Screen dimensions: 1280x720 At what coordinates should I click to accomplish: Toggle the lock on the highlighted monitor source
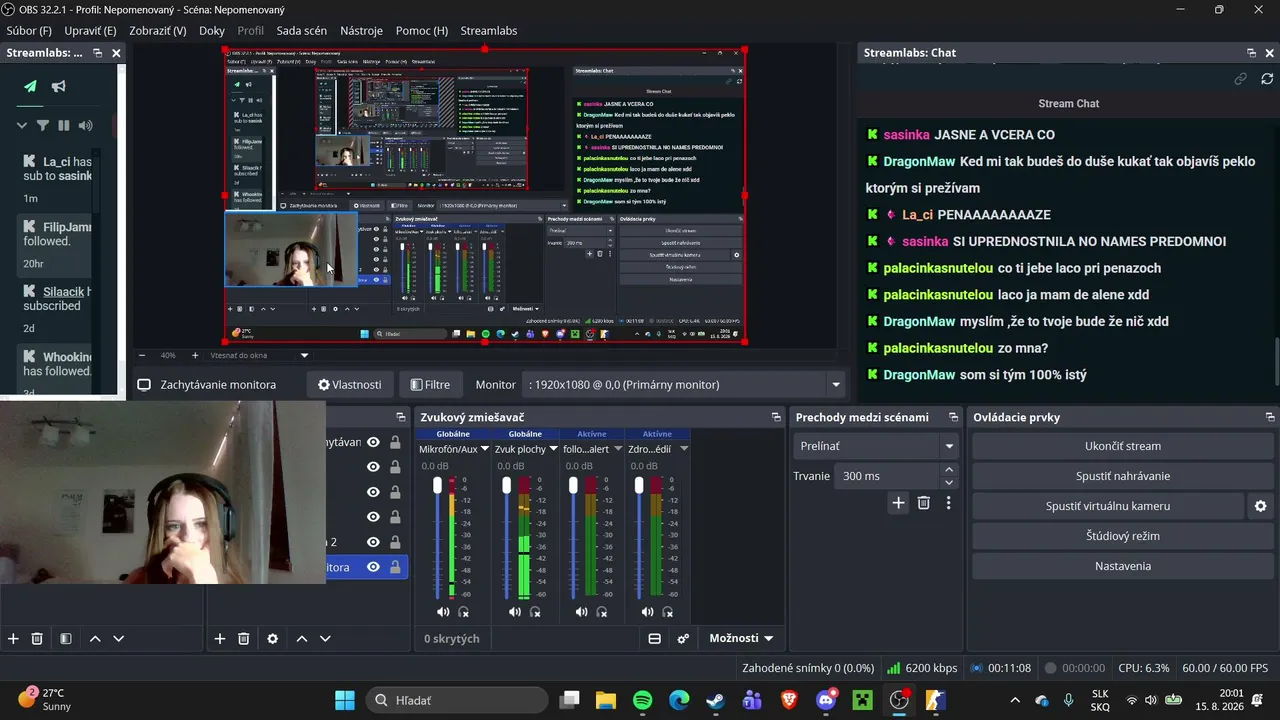[395, 567]
